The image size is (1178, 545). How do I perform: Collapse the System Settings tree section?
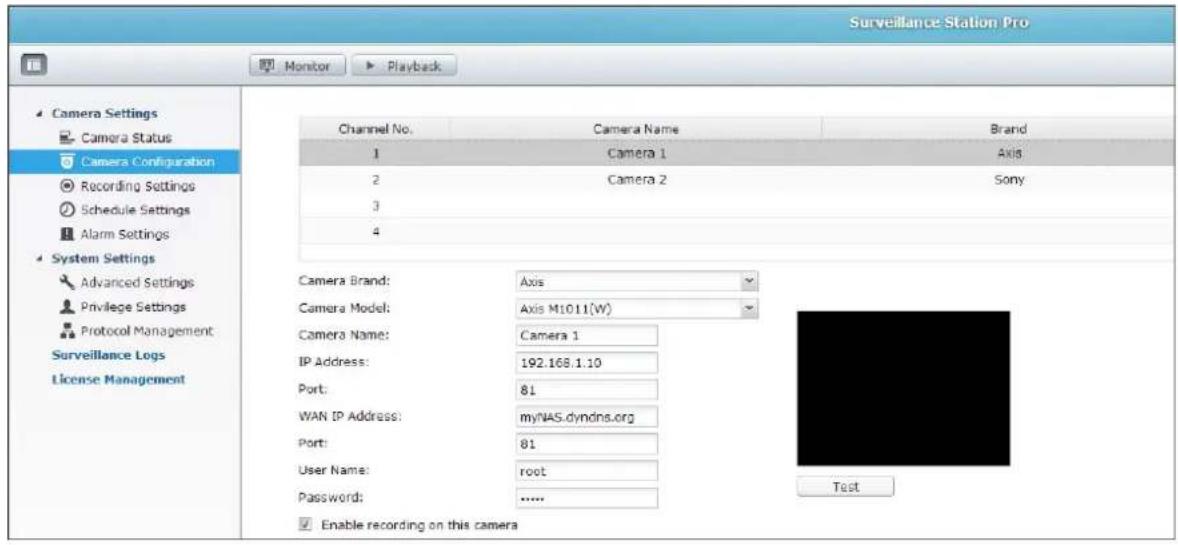38,259
